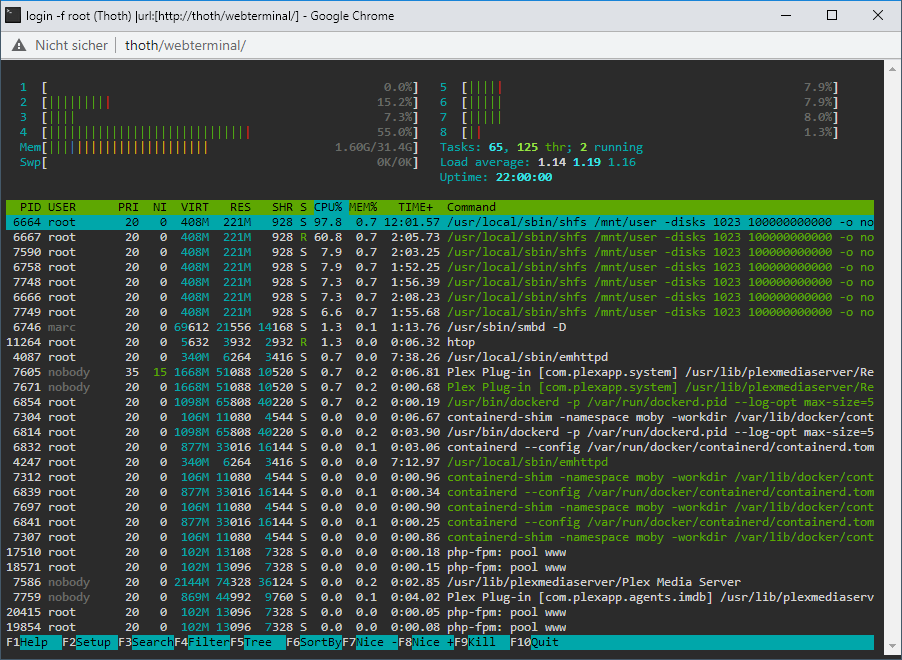Screen dimensions: 902x660
Task: Sort by MEM% column header
Action: (x=363, y=207)
